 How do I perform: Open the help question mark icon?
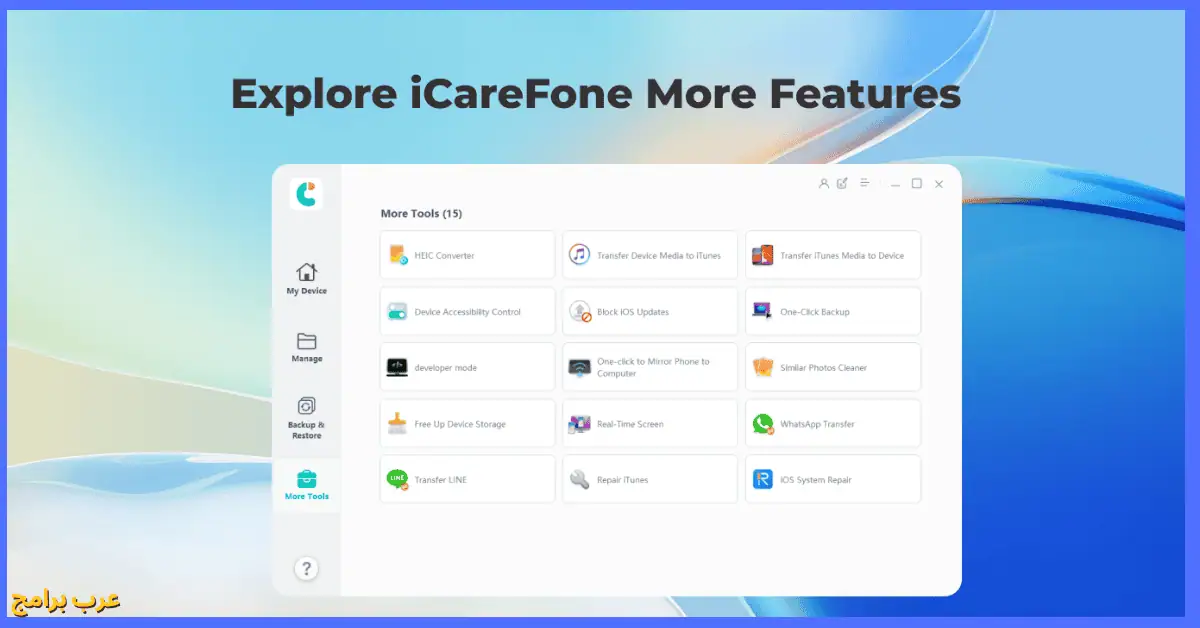(x=306, y=569)
